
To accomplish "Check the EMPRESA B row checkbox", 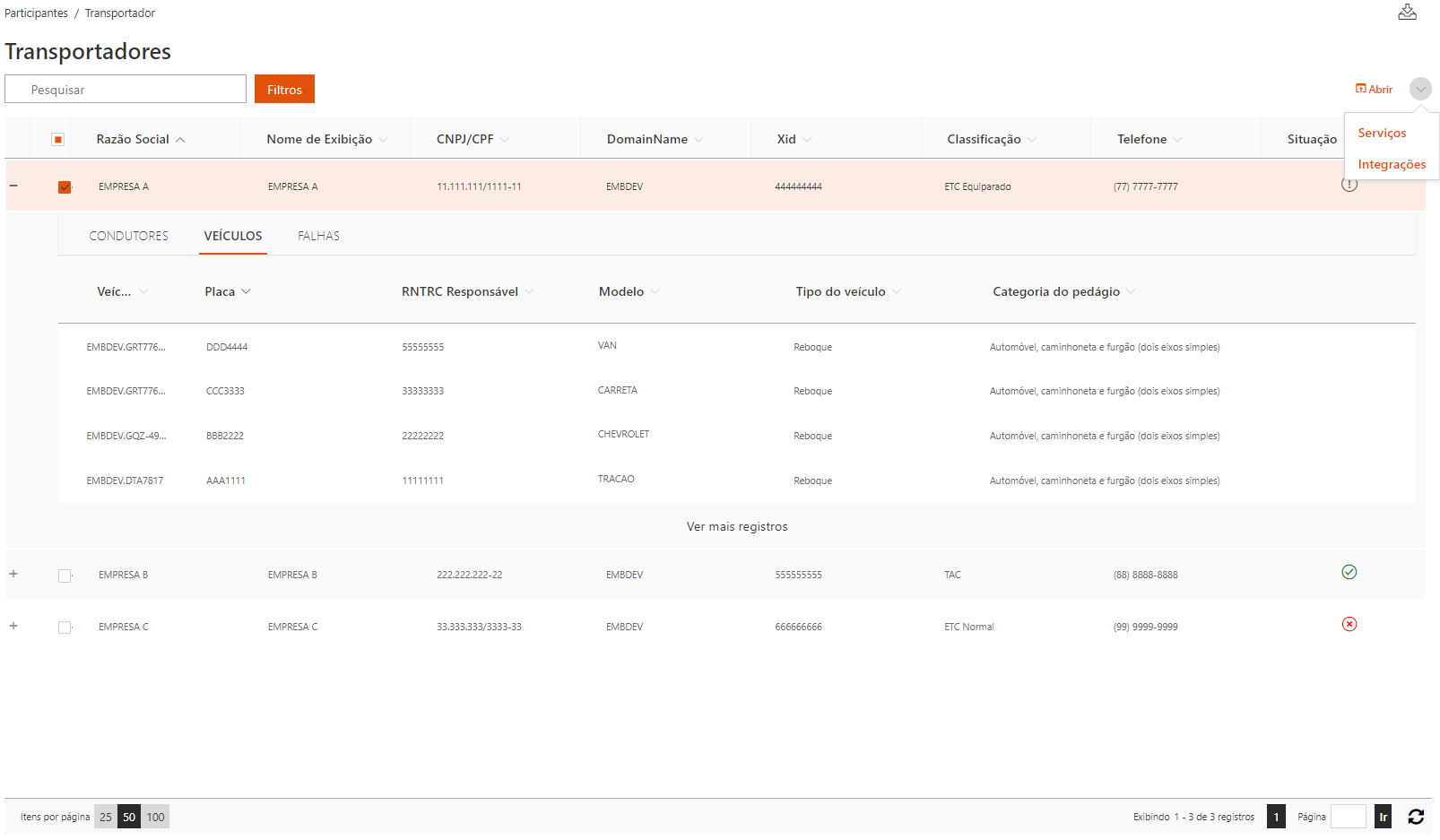I will point(65,576).
